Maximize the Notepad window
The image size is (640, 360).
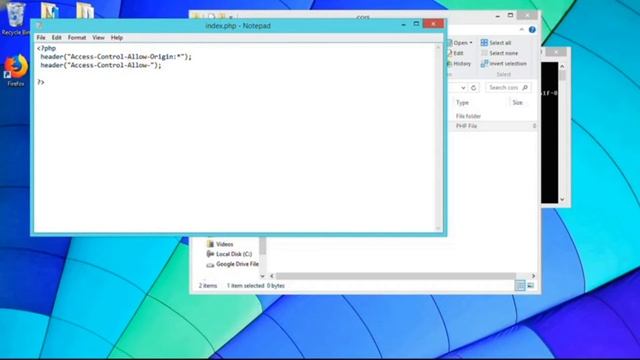416,24
